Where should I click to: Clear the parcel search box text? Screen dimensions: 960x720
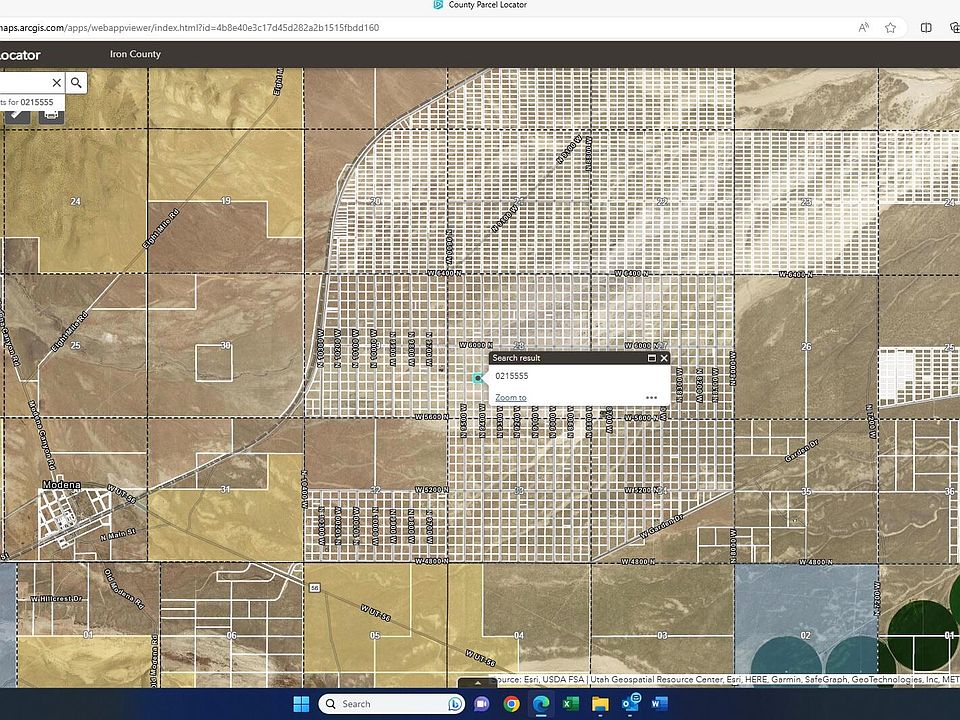coord(56,83)
